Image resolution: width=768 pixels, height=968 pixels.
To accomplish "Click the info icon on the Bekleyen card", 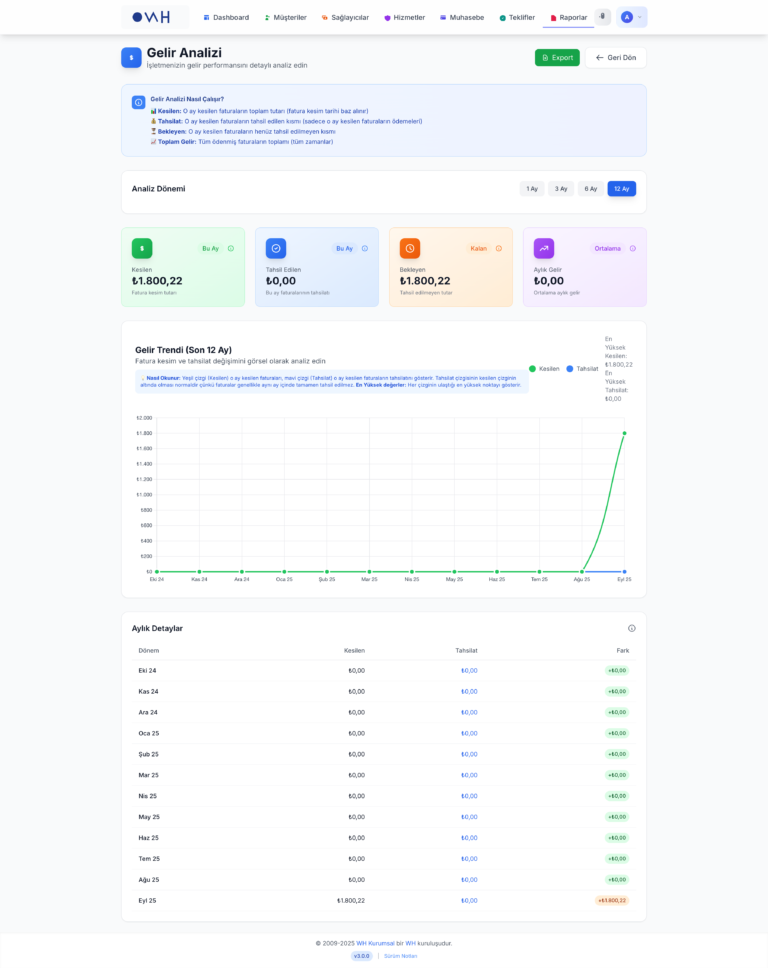I will pyautogui.click(x=499, y=248).
